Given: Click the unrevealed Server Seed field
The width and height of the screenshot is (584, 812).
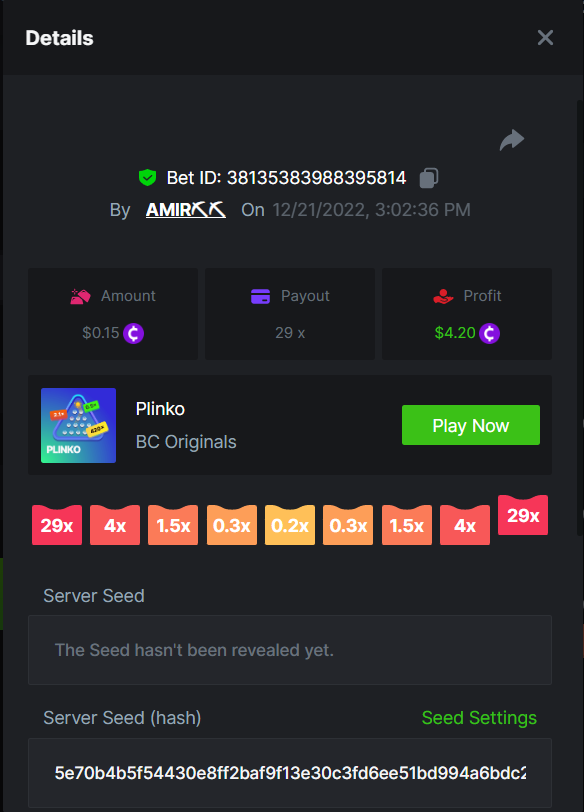Looking at the screenshot, I should pyautogui.click(x=290, y=650).
